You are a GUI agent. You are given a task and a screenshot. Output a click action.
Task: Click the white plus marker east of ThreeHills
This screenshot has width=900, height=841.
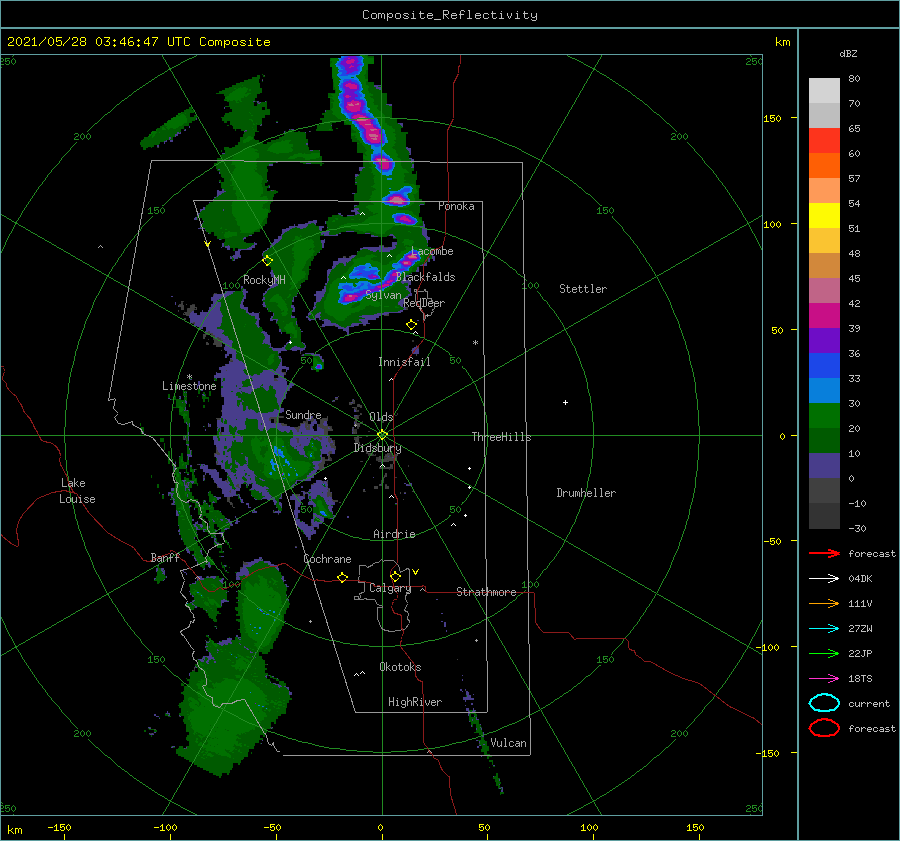(565, 402)
